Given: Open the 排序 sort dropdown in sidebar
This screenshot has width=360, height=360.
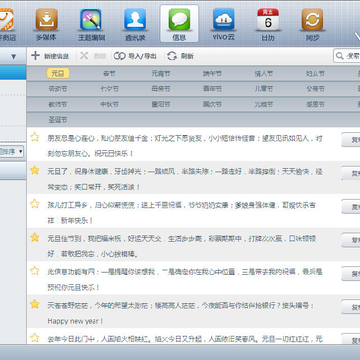Looking at the screenshot, I should [x=11, y=152].
